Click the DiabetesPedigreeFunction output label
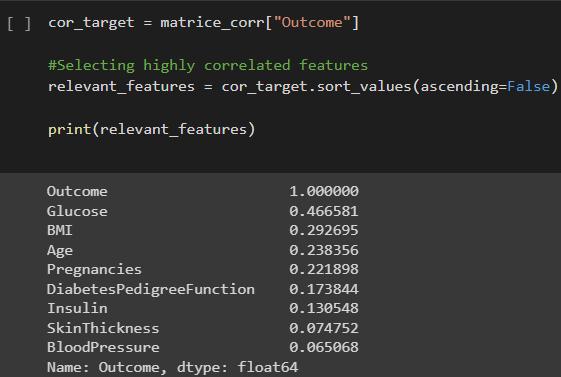The image size is (561, 377). coord(151,289)
